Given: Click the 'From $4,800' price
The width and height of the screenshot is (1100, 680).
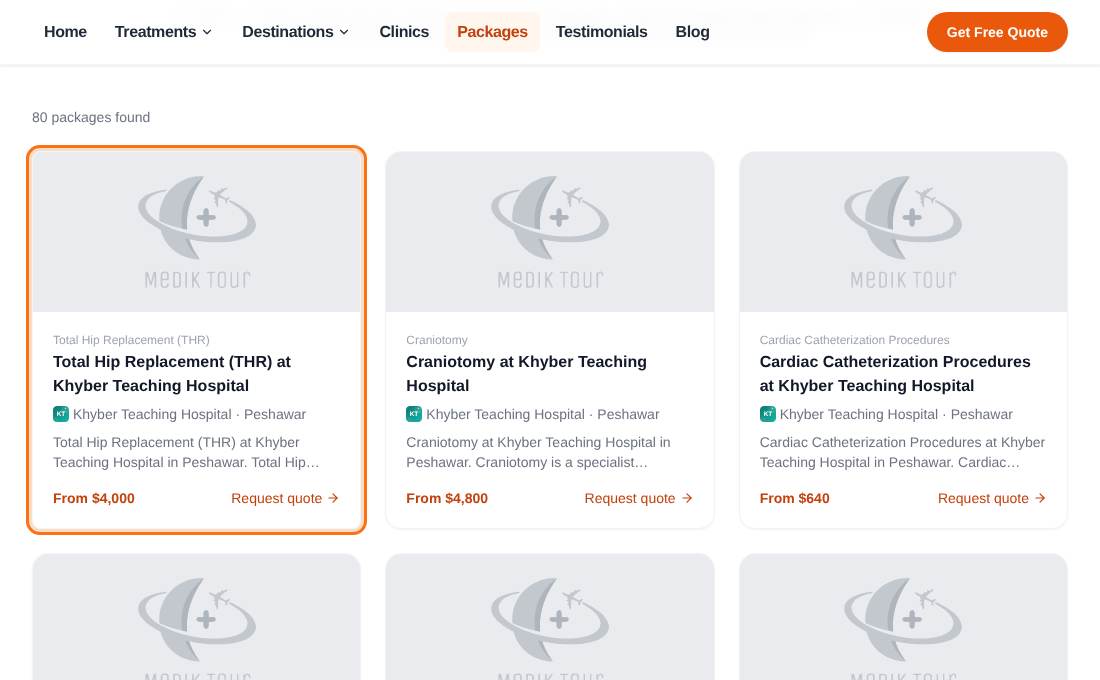Looking at the screenshot, I should (x=447, y=498).
